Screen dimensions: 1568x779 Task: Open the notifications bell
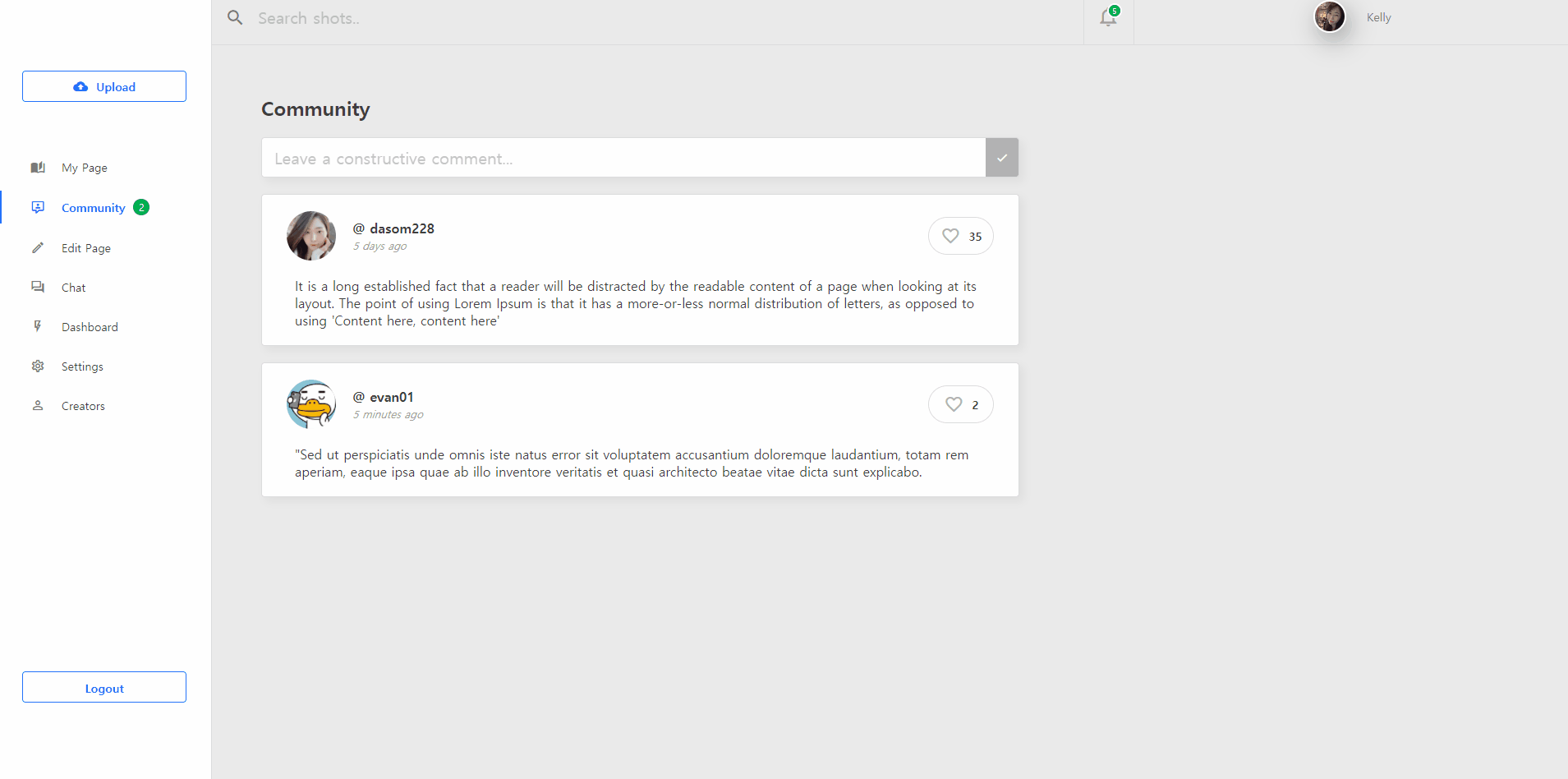click(x=1108, y=17)
